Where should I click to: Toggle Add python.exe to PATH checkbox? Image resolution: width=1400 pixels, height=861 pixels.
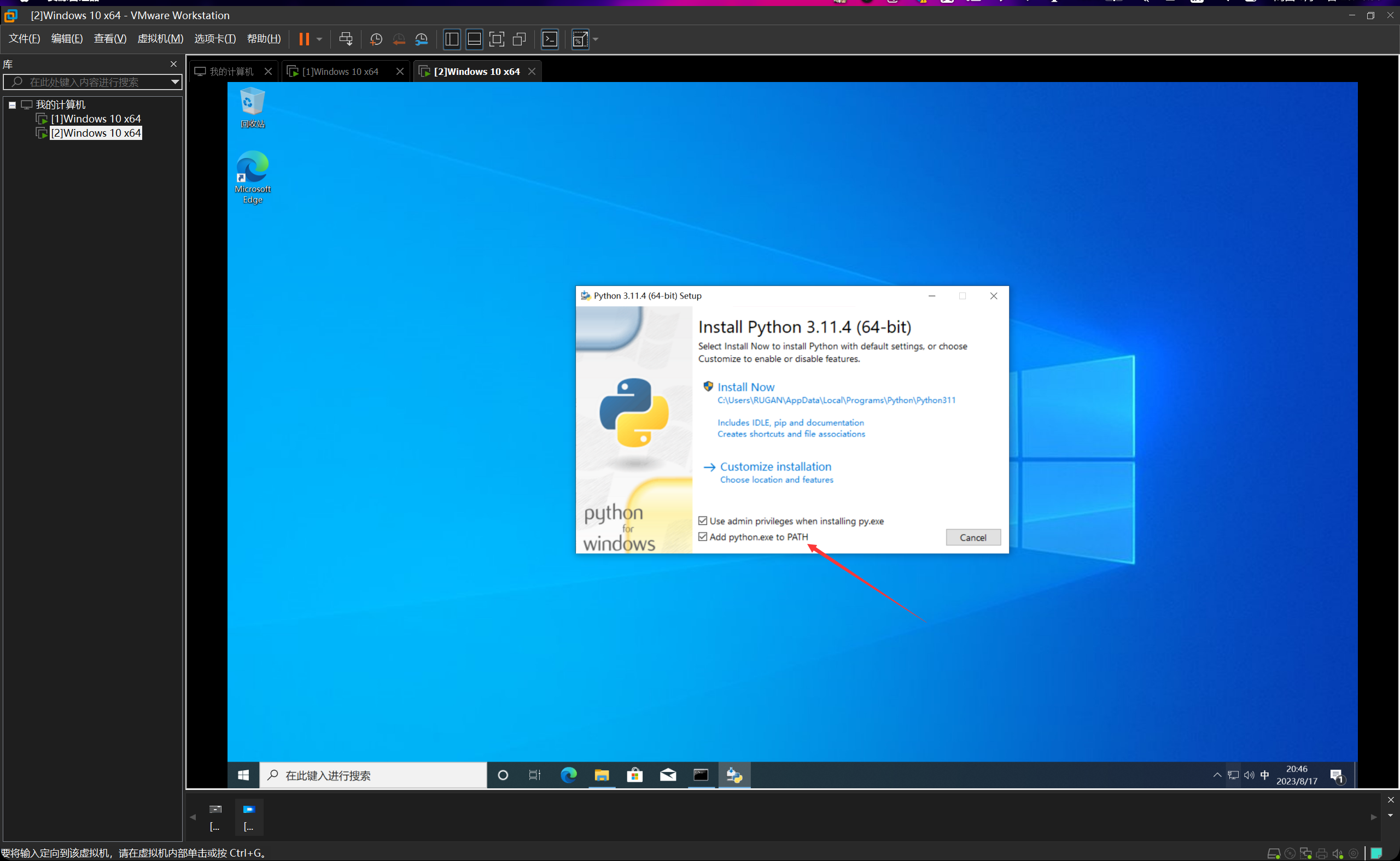[x=702, y=536]
